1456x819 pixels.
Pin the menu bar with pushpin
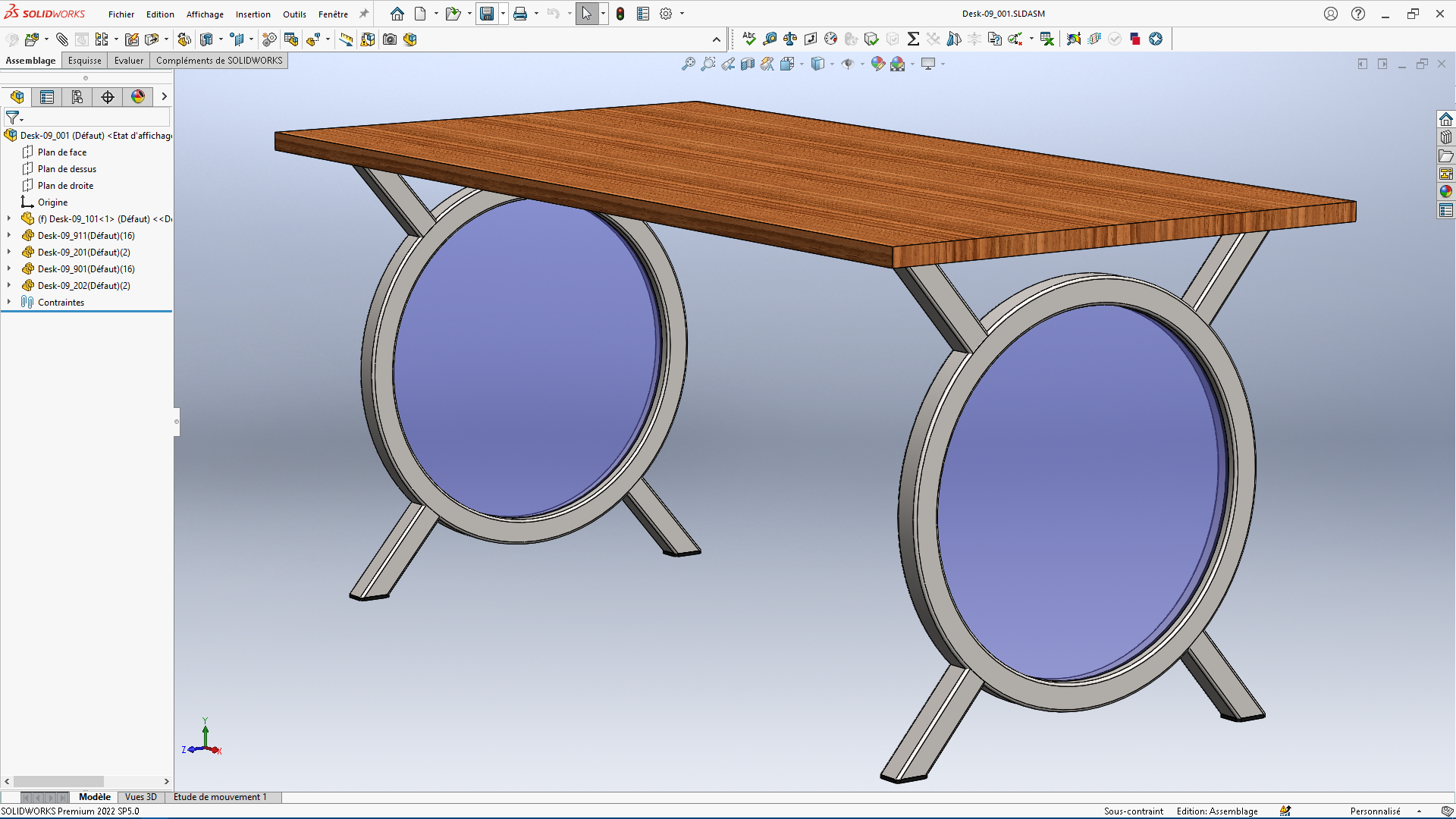pos(364,14)
